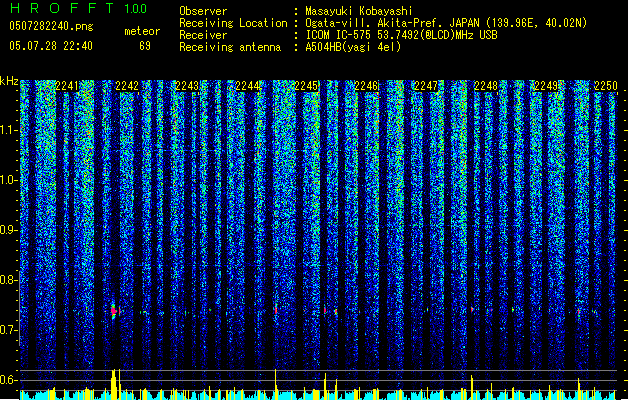Viewport: 629px width, 400px height.
Task: Select antenna value A504HB(yagi 4el)
Action: (353, 47)
